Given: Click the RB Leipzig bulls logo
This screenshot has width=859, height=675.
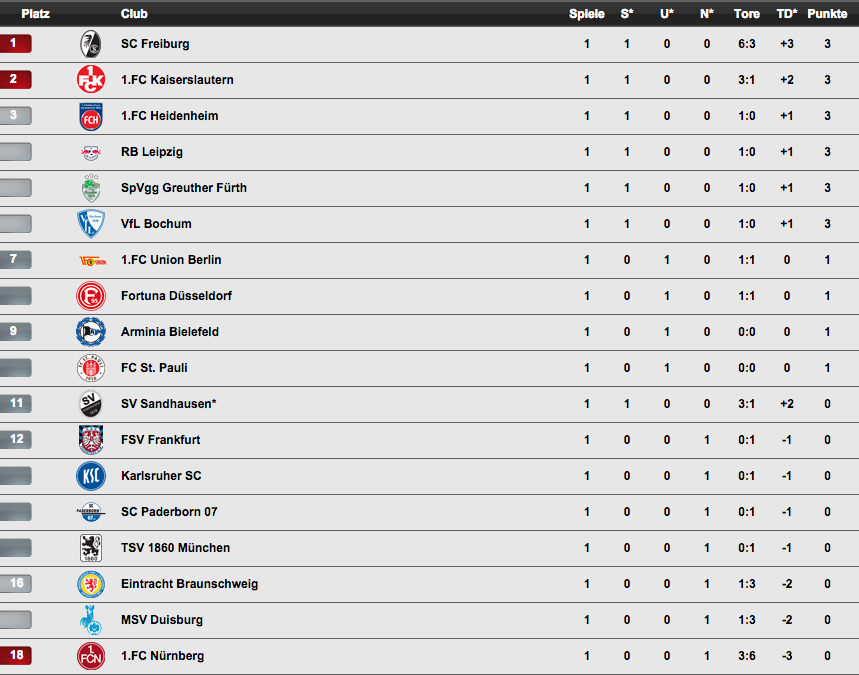Looking at the screenshot, I should pos(91,152).
